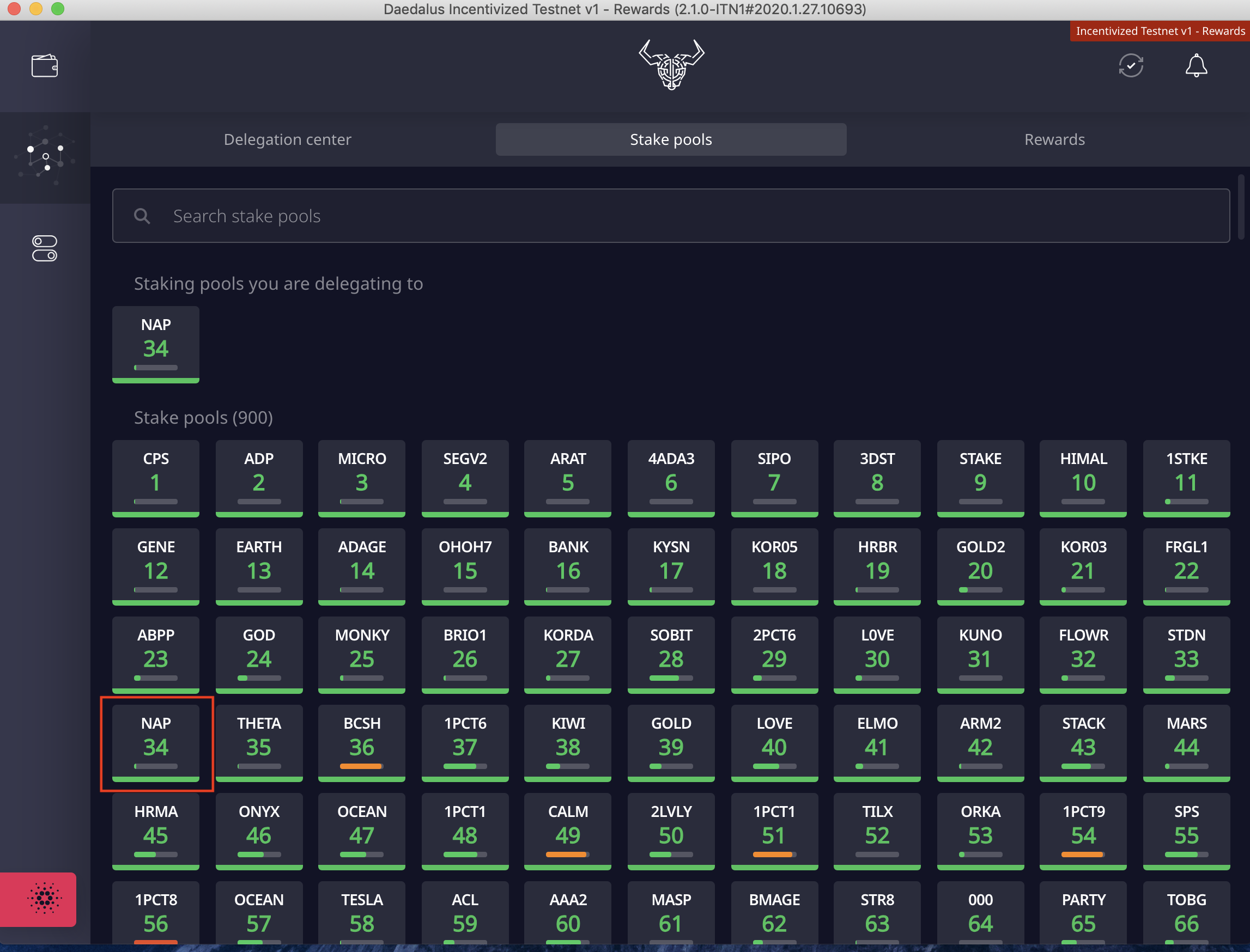Switch to Delegation center tab
The height and width of the screenshot is (952, 1250).
[x=287, y=139]
